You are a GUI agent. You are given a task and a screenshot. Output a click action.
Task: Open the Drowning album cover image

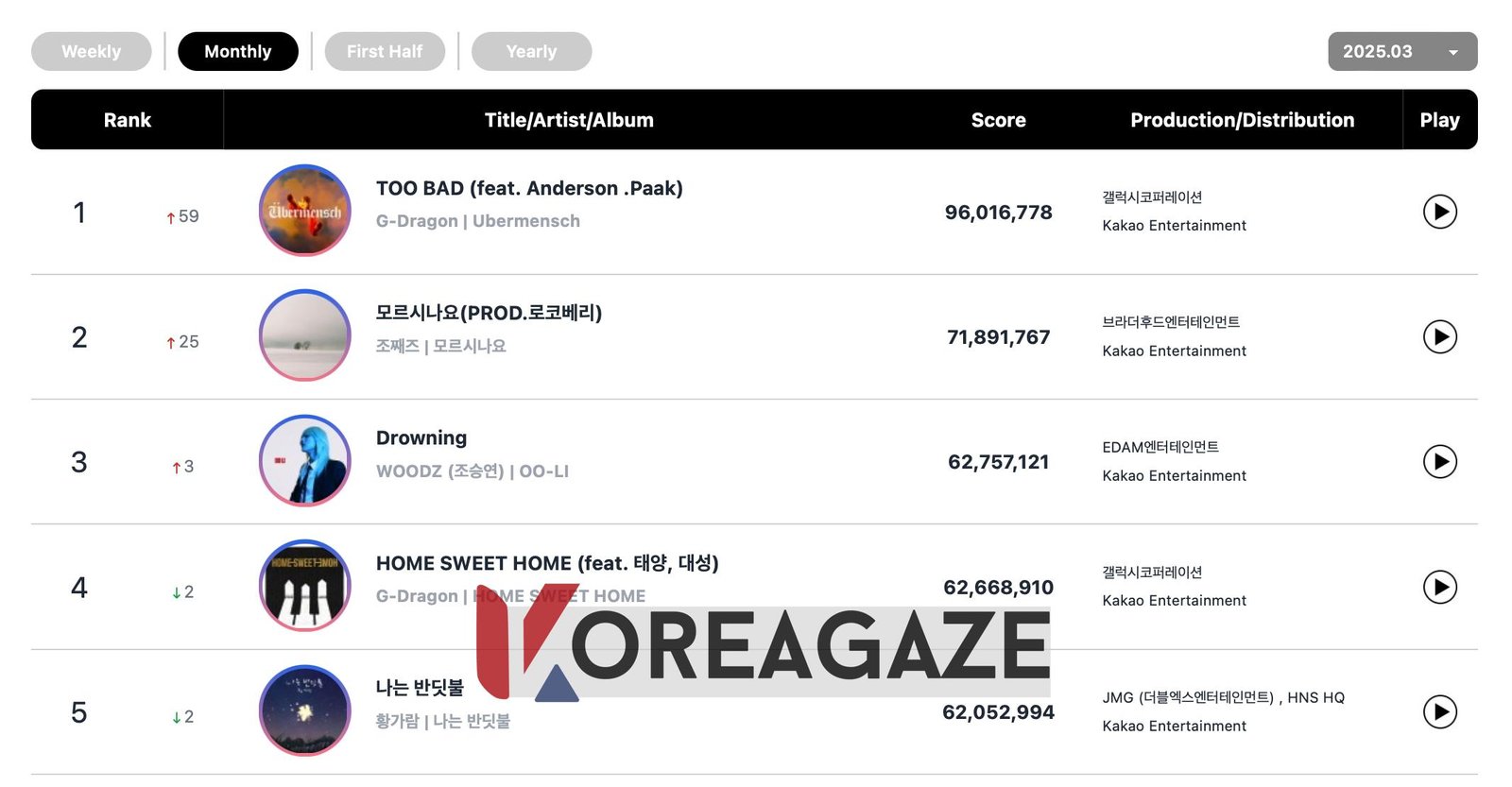[x=305, y=461]
